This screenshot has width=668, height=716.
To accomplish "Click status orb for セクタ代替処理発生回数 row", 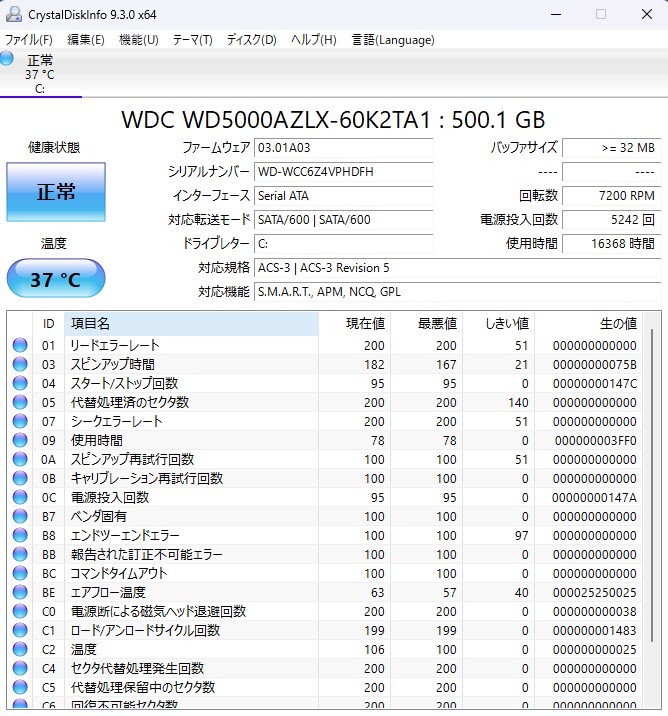I will tap(20, 668).
